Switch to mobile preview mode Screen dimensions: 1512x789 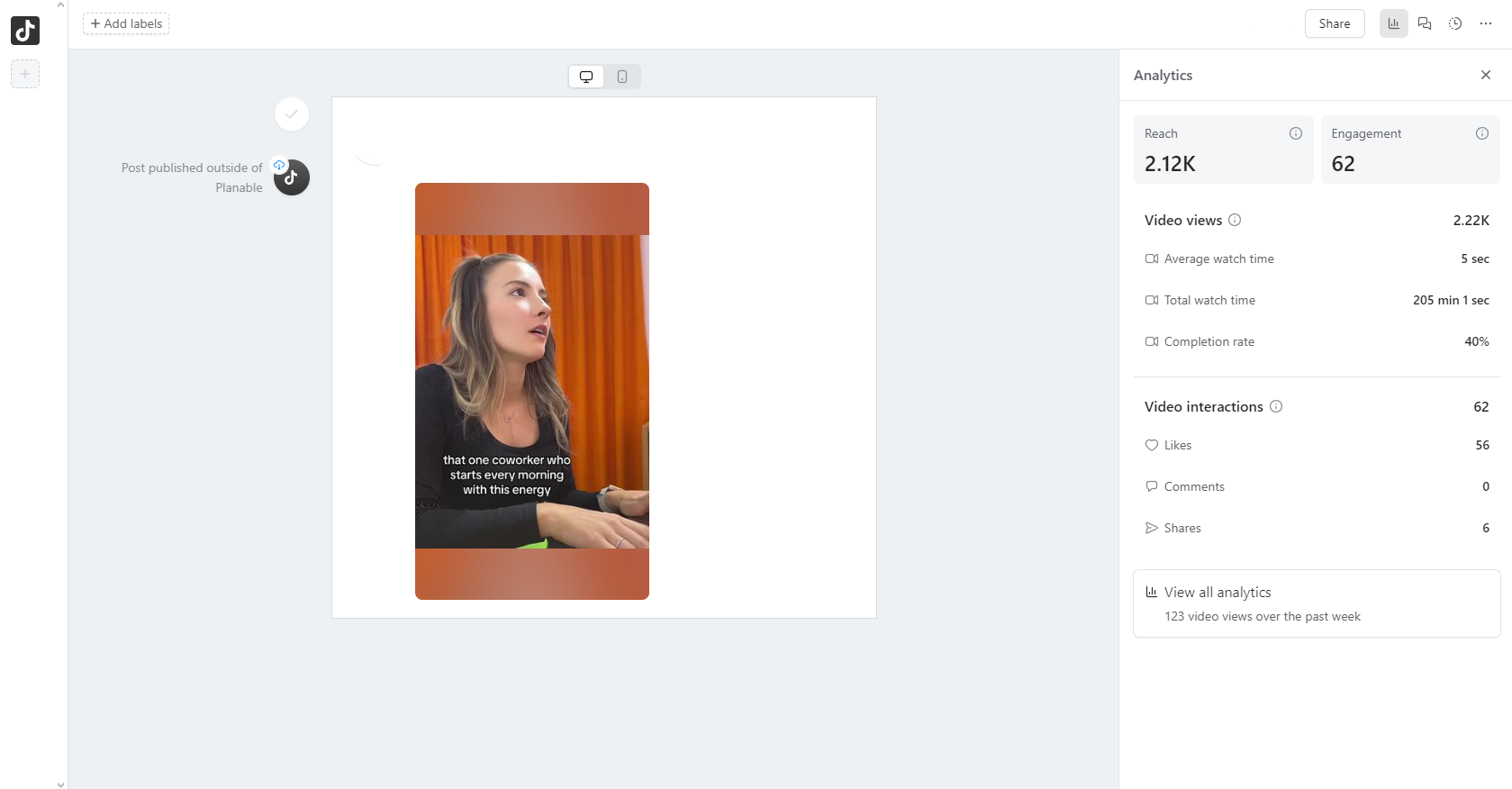[622, 77]
